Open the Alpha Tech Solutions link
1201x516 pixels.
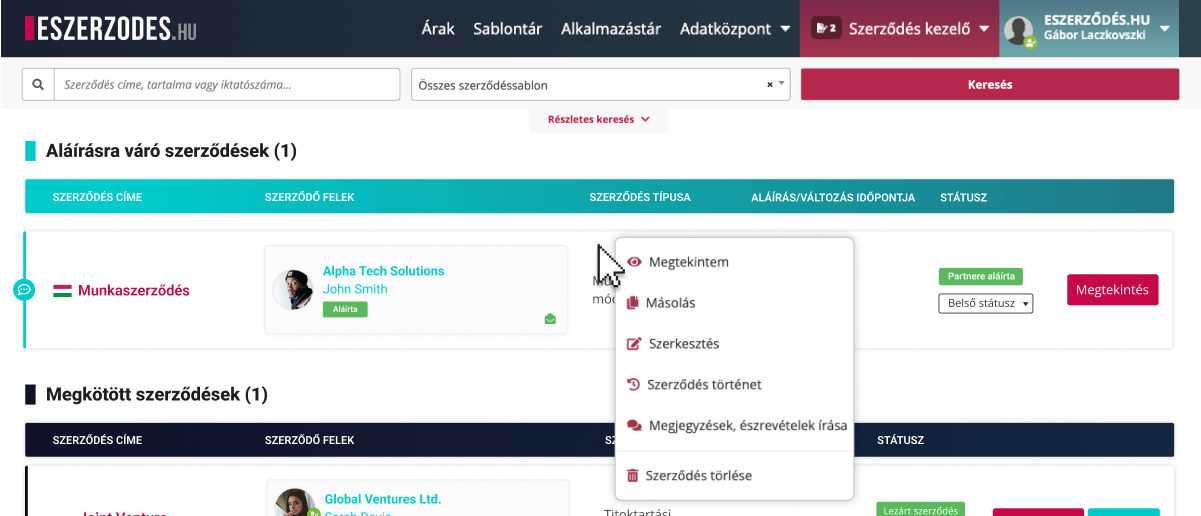point(383,271)
